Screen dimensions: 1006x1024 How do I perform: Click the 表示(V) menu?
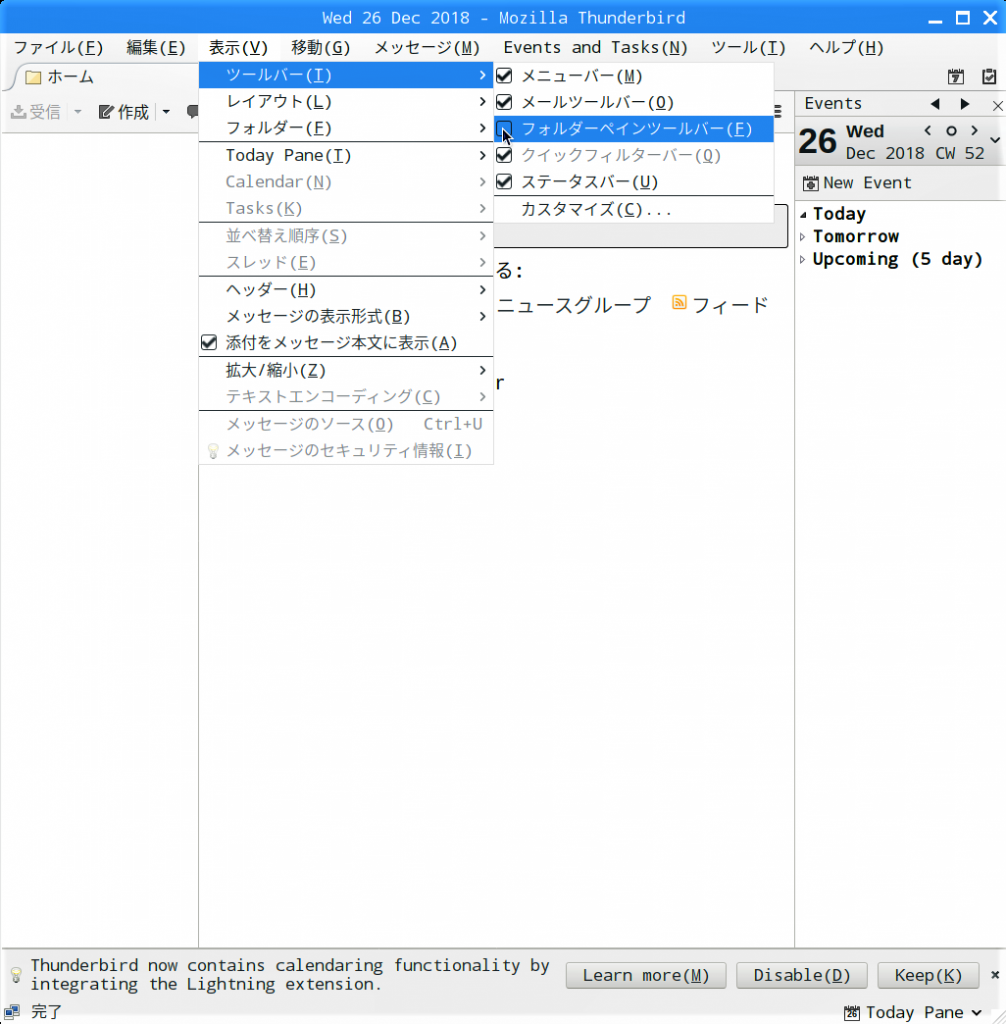[238, 48]
